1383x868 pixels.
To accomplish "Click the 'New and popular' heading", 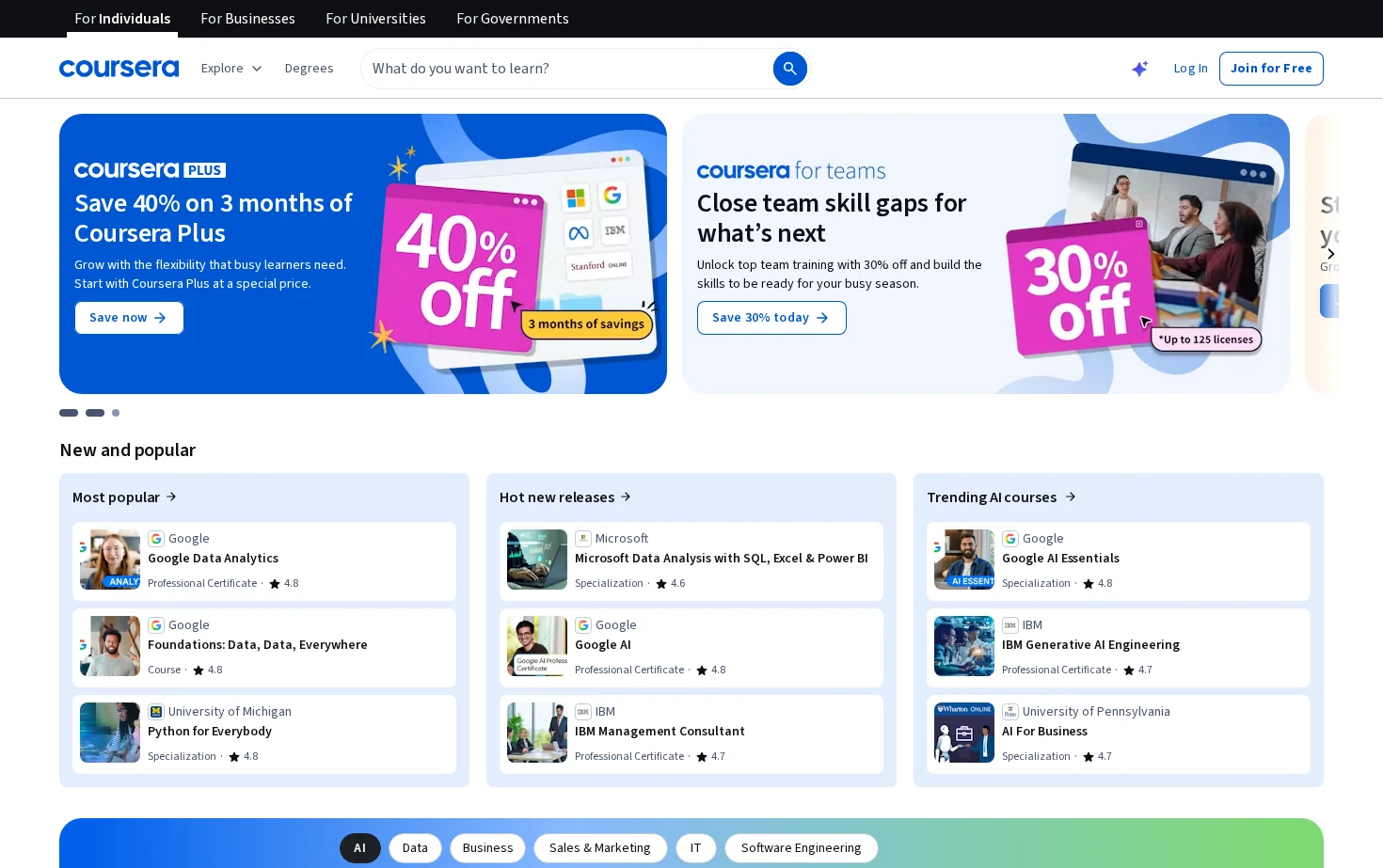I will 128,450.
